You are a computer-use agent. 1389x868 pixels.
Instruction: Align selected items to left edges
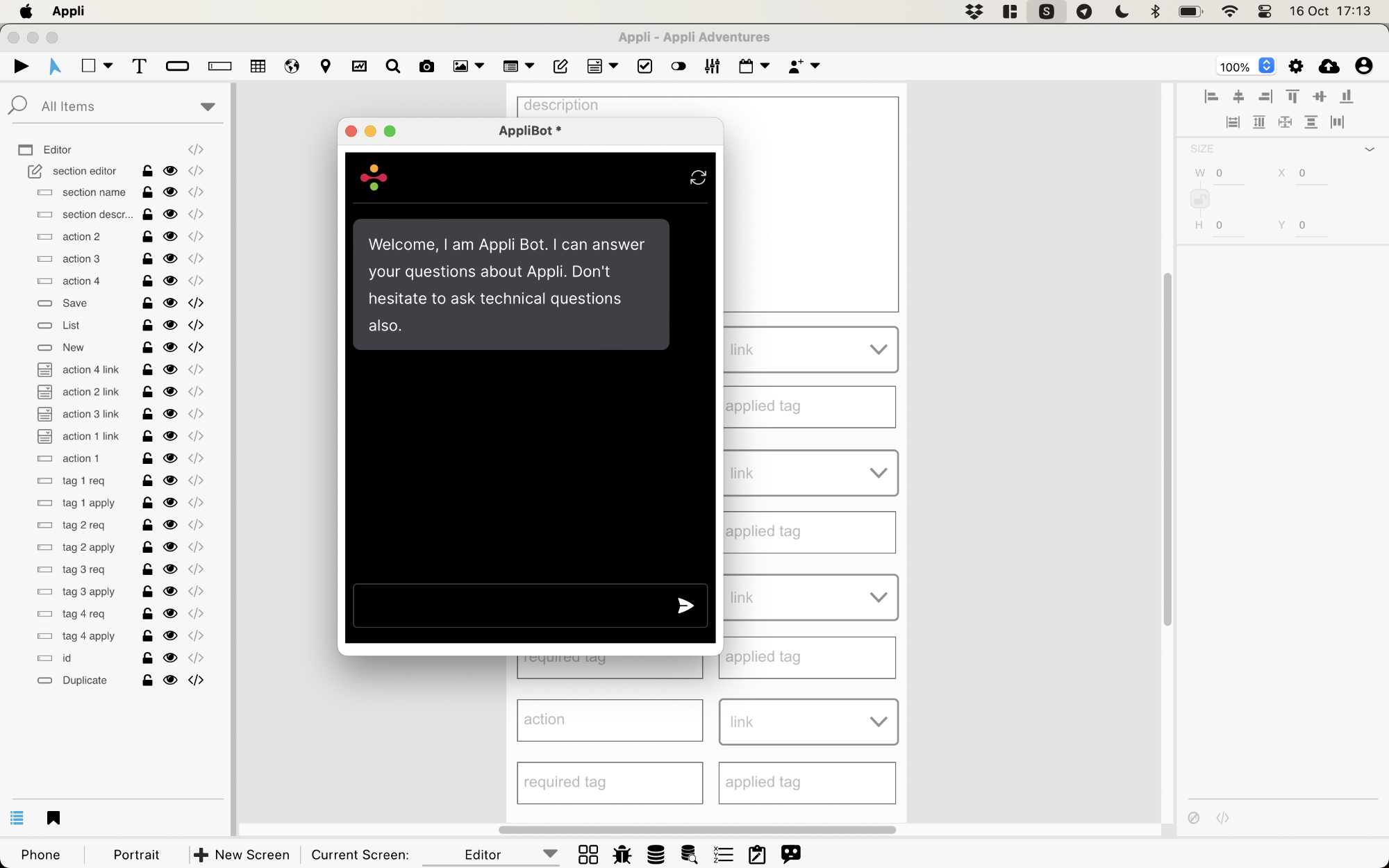pyautogui.click(x=1211, y=97)
